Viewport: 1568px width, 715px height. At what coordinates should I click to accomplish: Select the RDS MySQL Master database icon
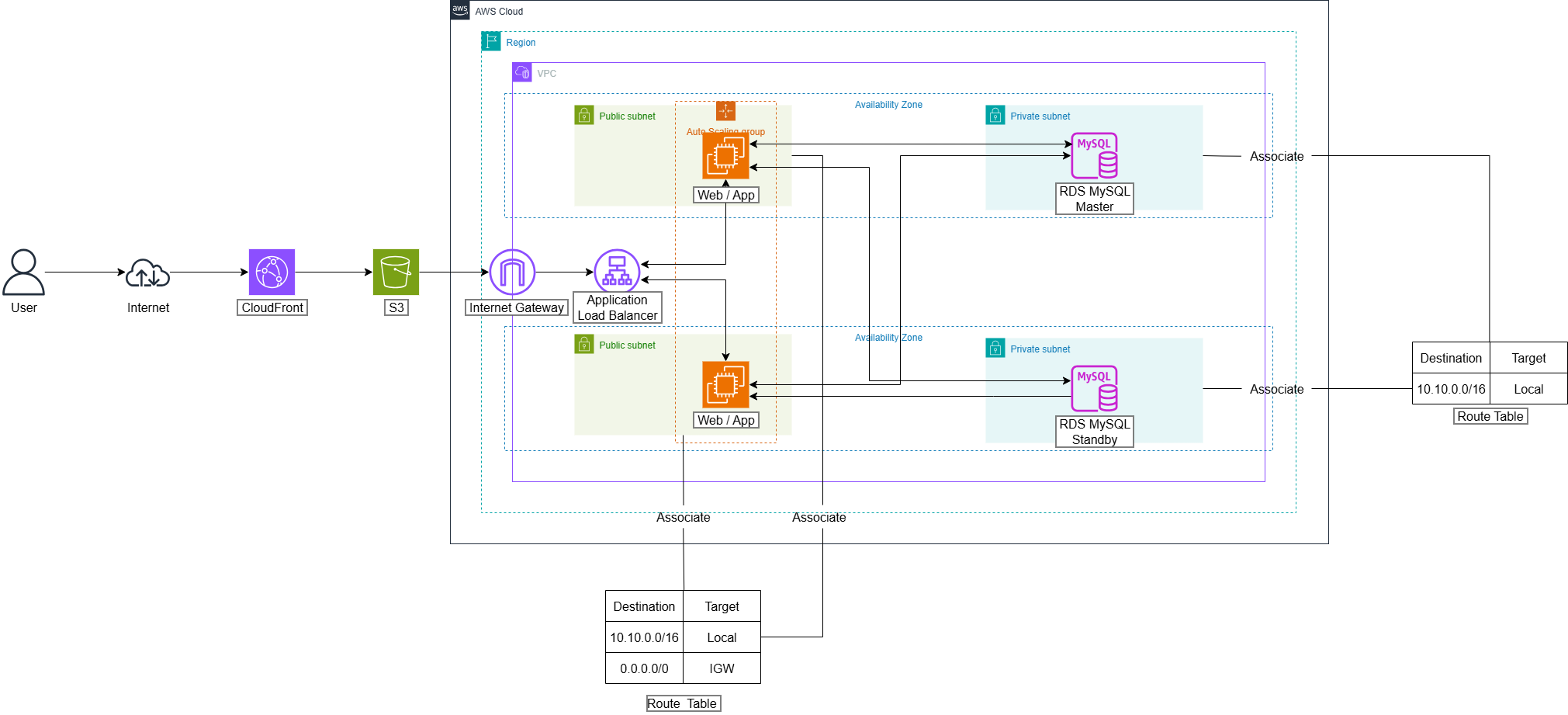pos(1094,155)
